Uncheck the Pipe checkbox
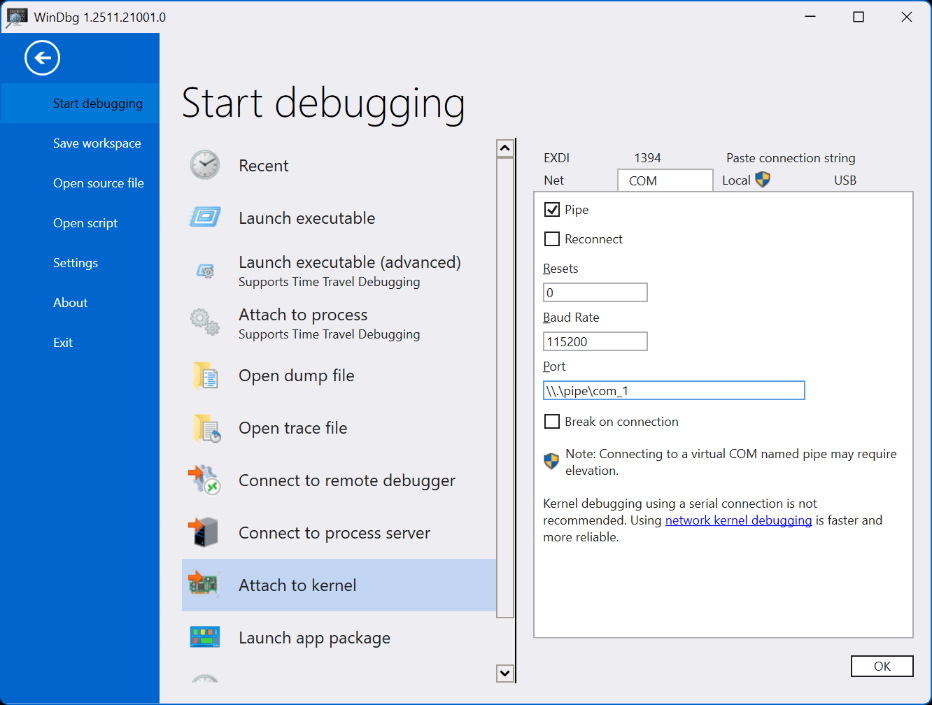The image size is (932, 705). coord(551,210)
